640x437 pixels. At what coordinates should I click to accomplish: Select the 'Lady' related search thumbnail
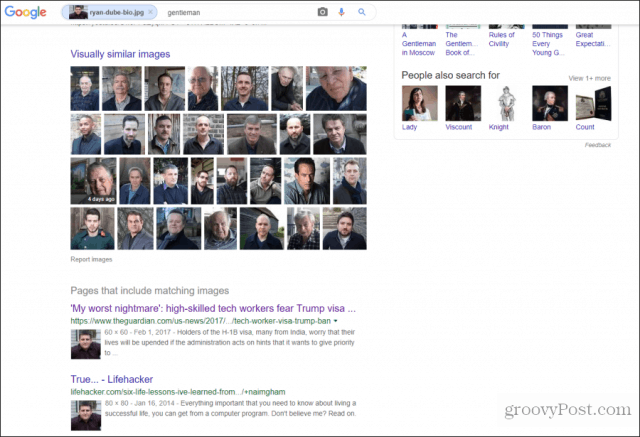420,103
